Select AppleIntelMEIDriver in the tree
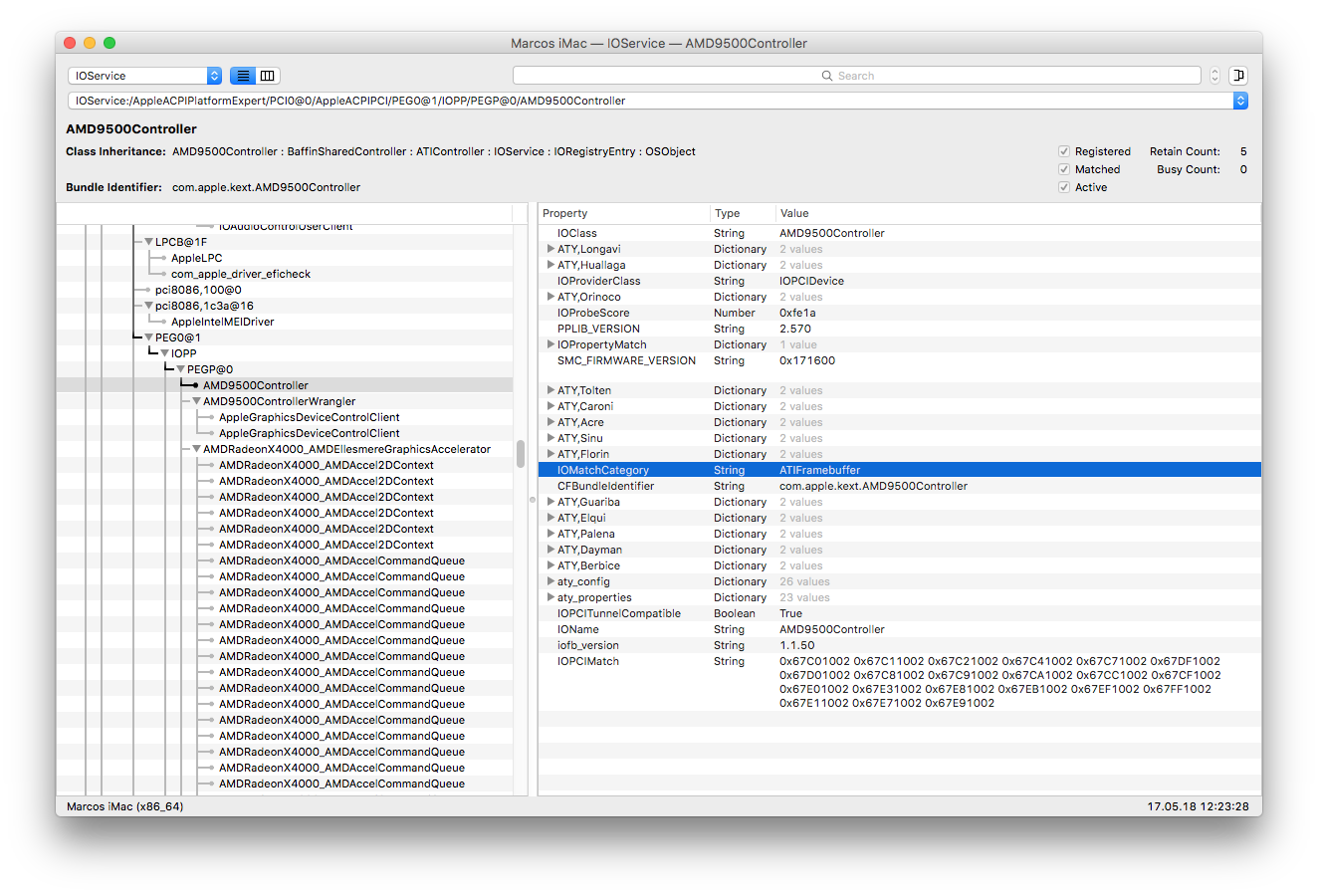Viewport: 1318px width, 896px height. coord(222,322)
